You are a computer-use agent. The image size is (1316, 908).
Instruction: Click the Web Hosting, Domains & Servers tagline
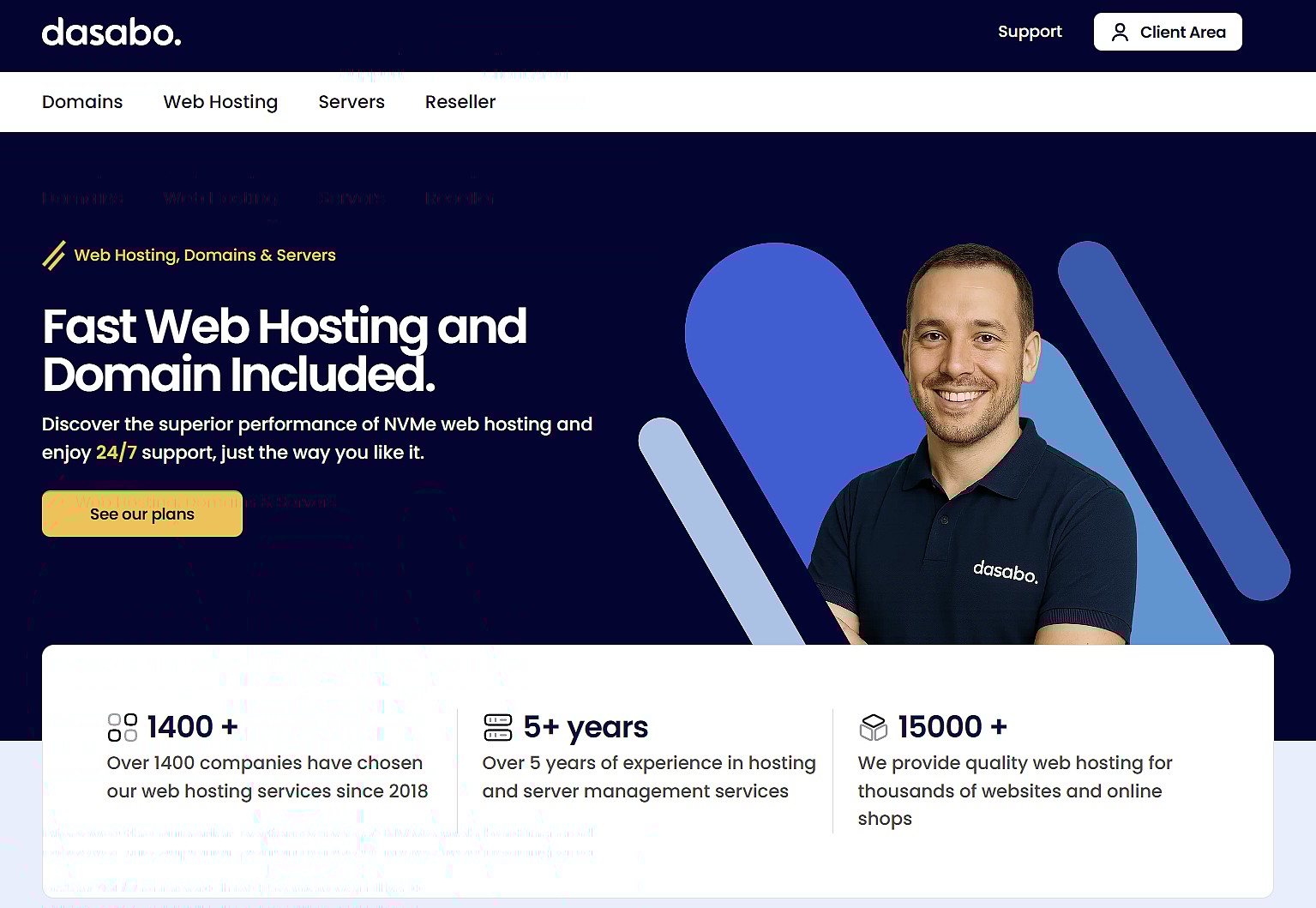(x=205, y=256)
